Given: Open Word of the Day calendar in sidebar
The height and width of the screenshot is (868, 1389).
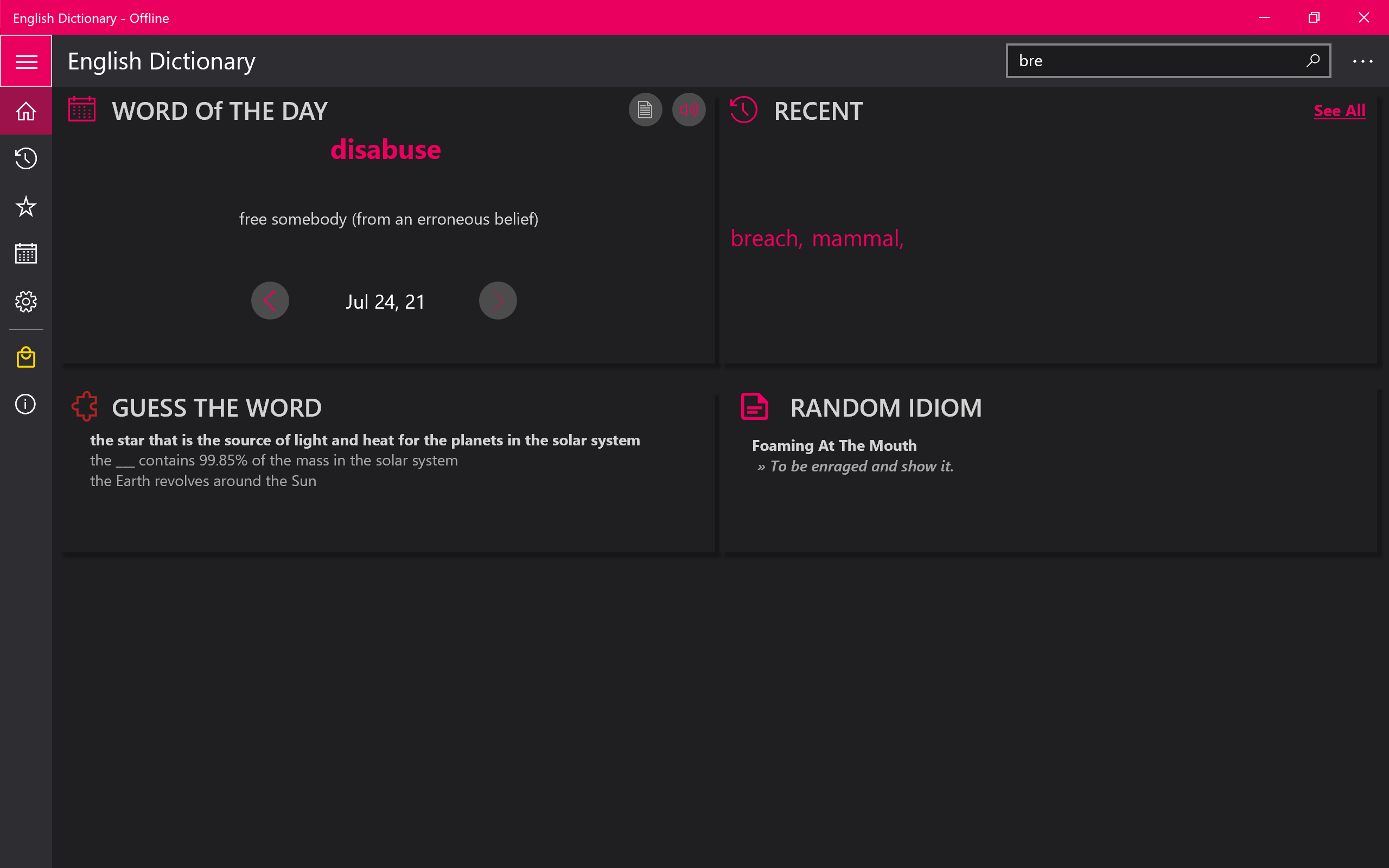Looking at the screenshot, I should coord(26,253).
